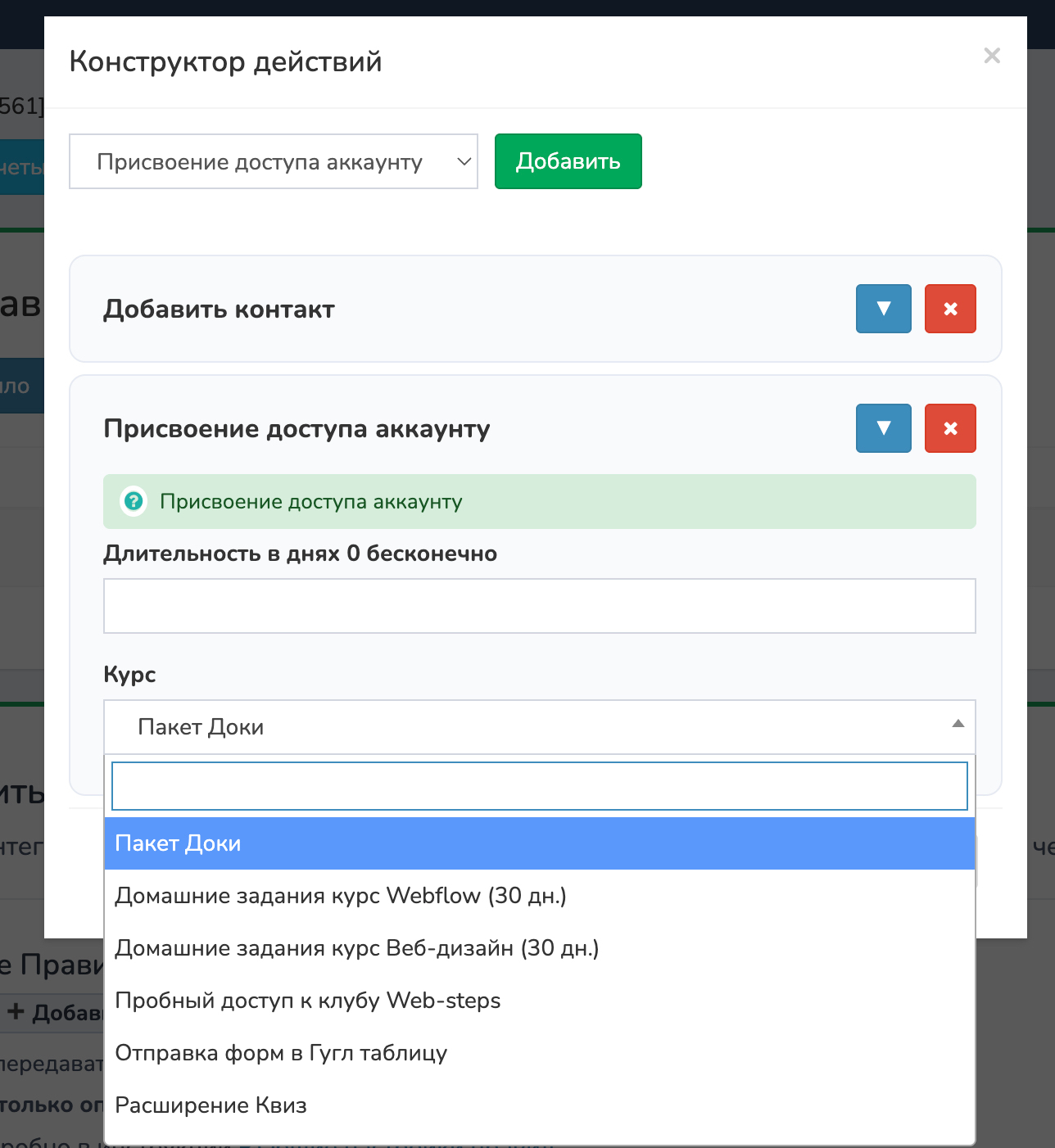Collapse the Присвоение доступа аккаунту block
1055x1148 pixels.
tap(883, 428)
